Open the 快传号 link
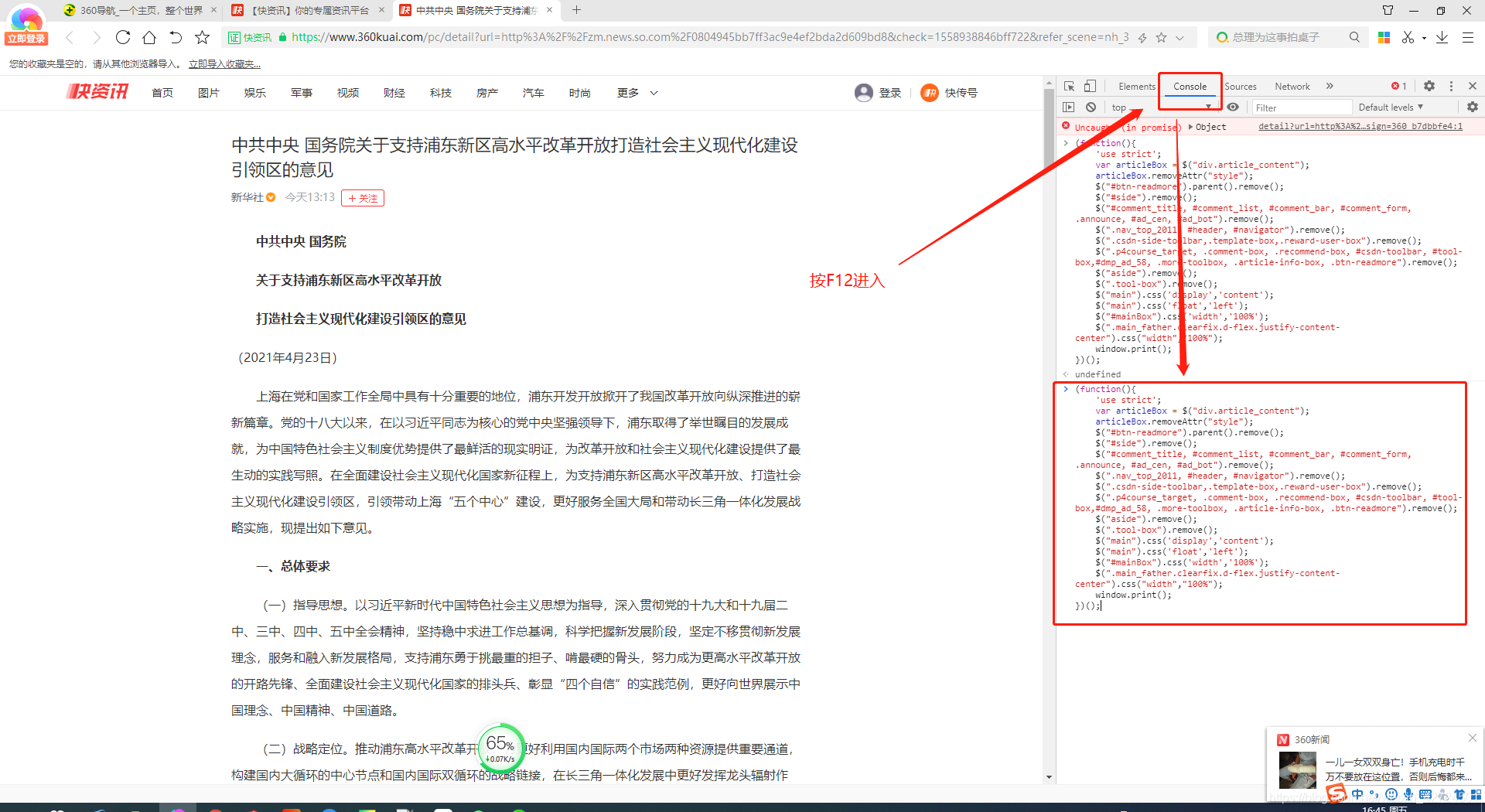The image size is (1485, 812). pos(950,93)
